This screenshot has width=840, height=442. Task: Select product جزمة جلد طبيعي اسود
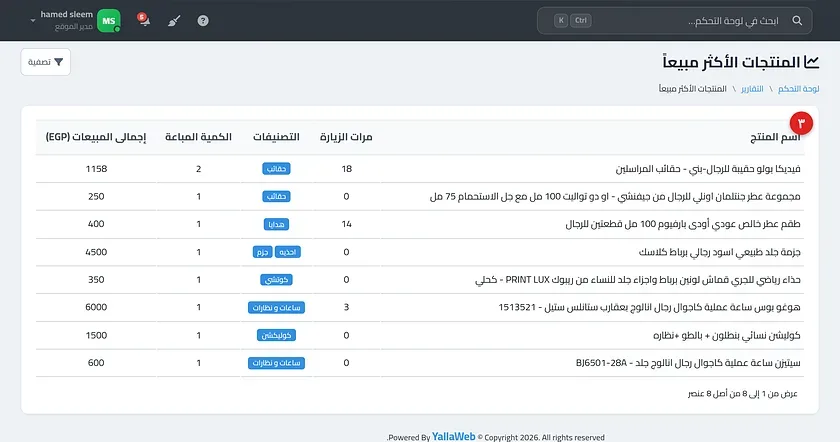719,252
